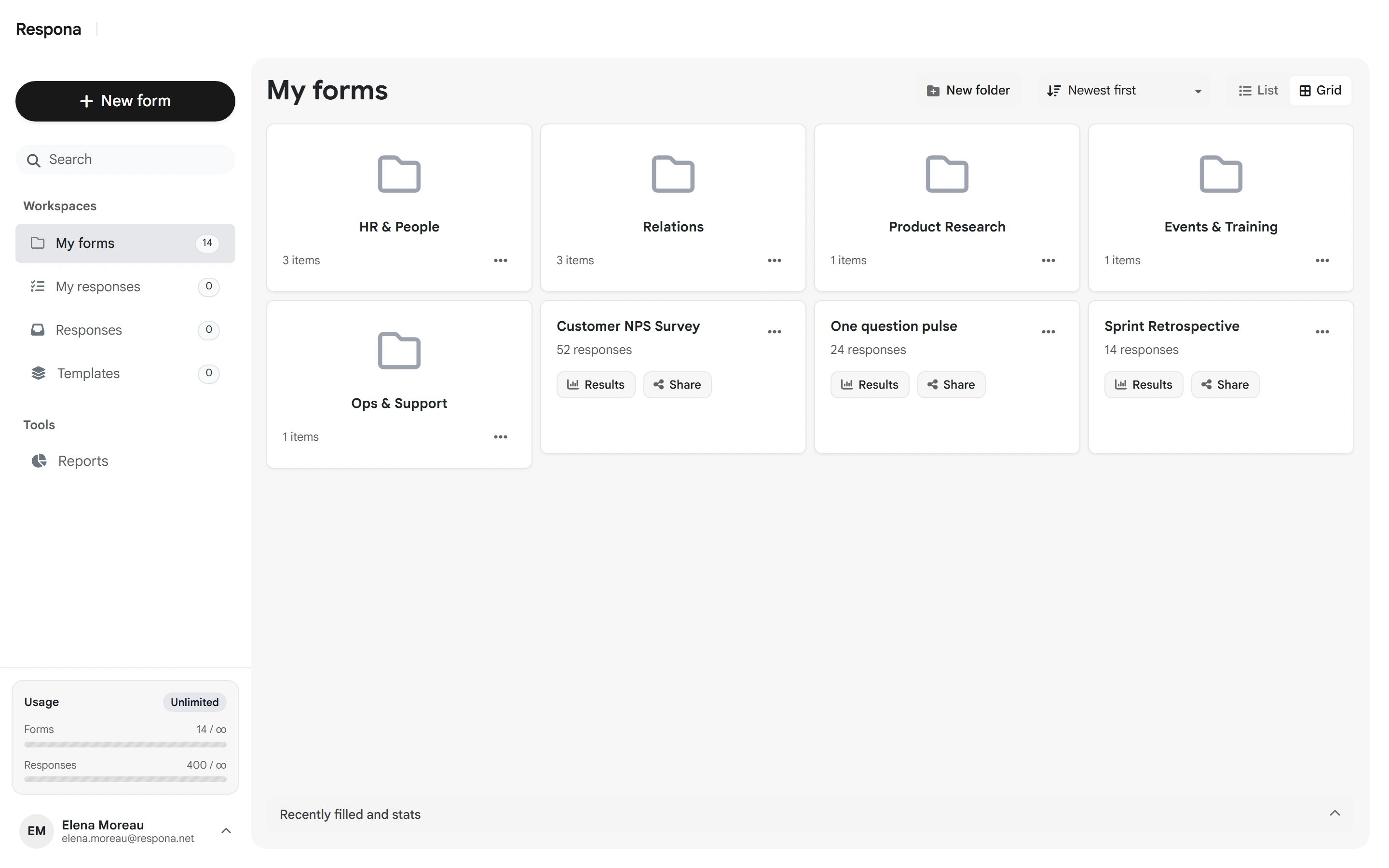Click the EM avatar
Viewport: 1389px width, 868px height.
(x=36, y=831)
